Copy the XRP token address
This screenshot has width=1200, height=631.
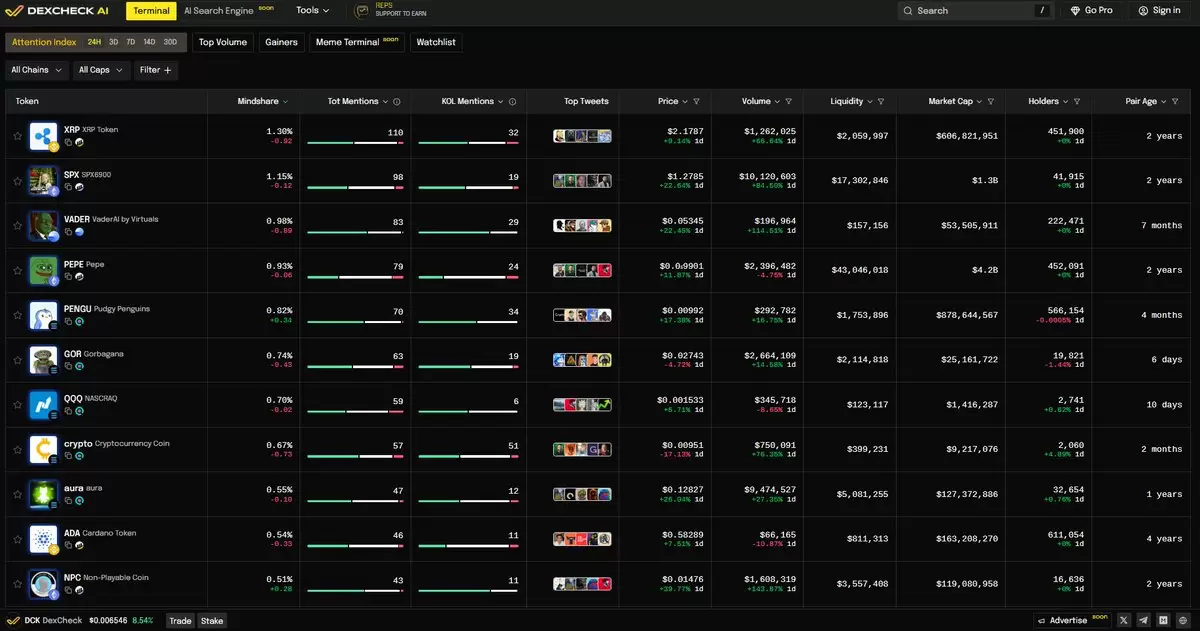pyautogui.click(x=68, y=143)
